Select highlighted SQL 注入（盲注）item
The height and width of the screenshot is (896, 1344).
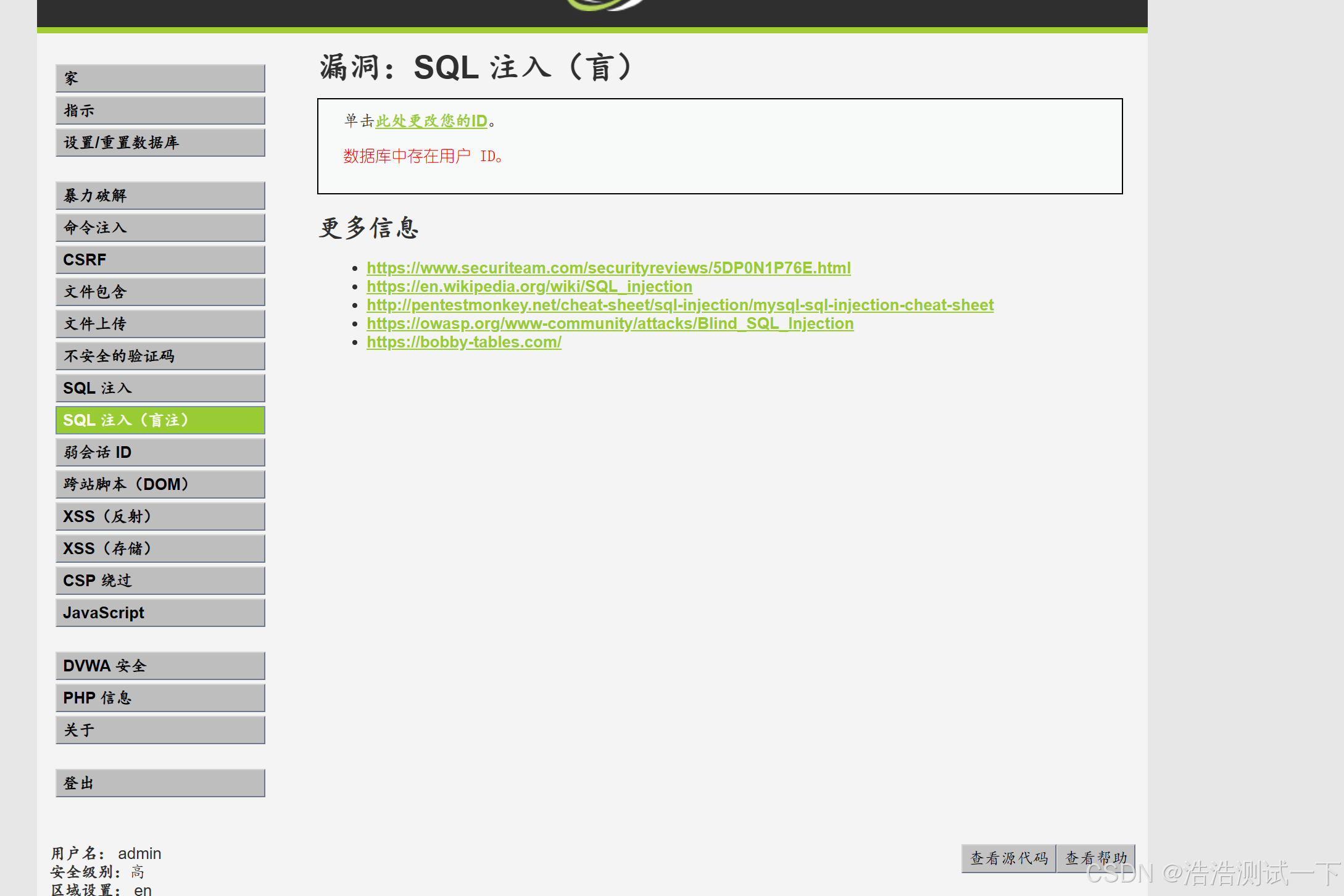point(160,420)
